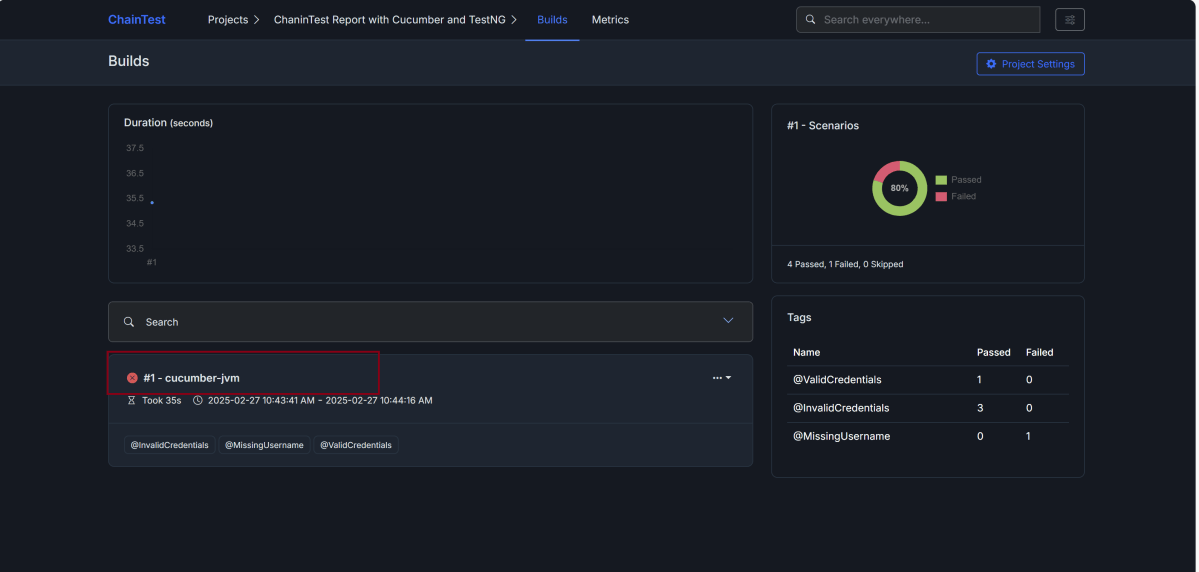Click the @InvalidCredentials tag chip
1199x572 pixels.
click(169, 445)
